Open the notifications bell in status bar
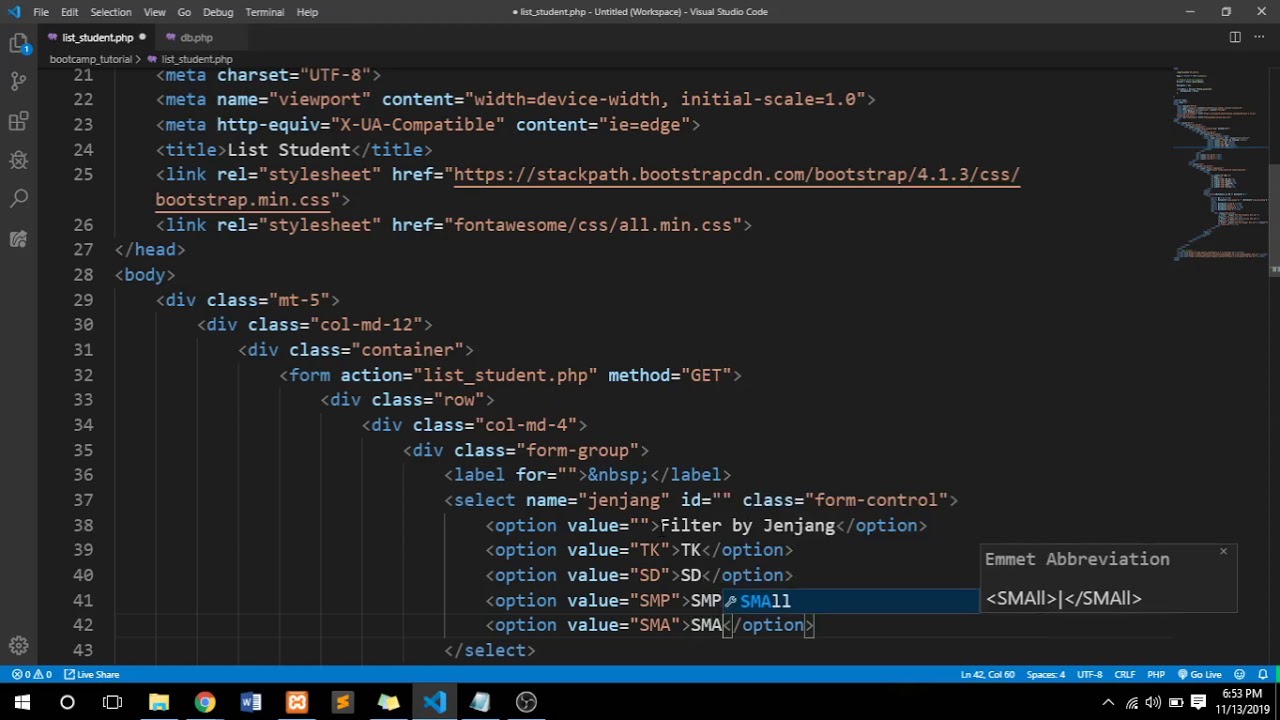 tap(1263, 675)
